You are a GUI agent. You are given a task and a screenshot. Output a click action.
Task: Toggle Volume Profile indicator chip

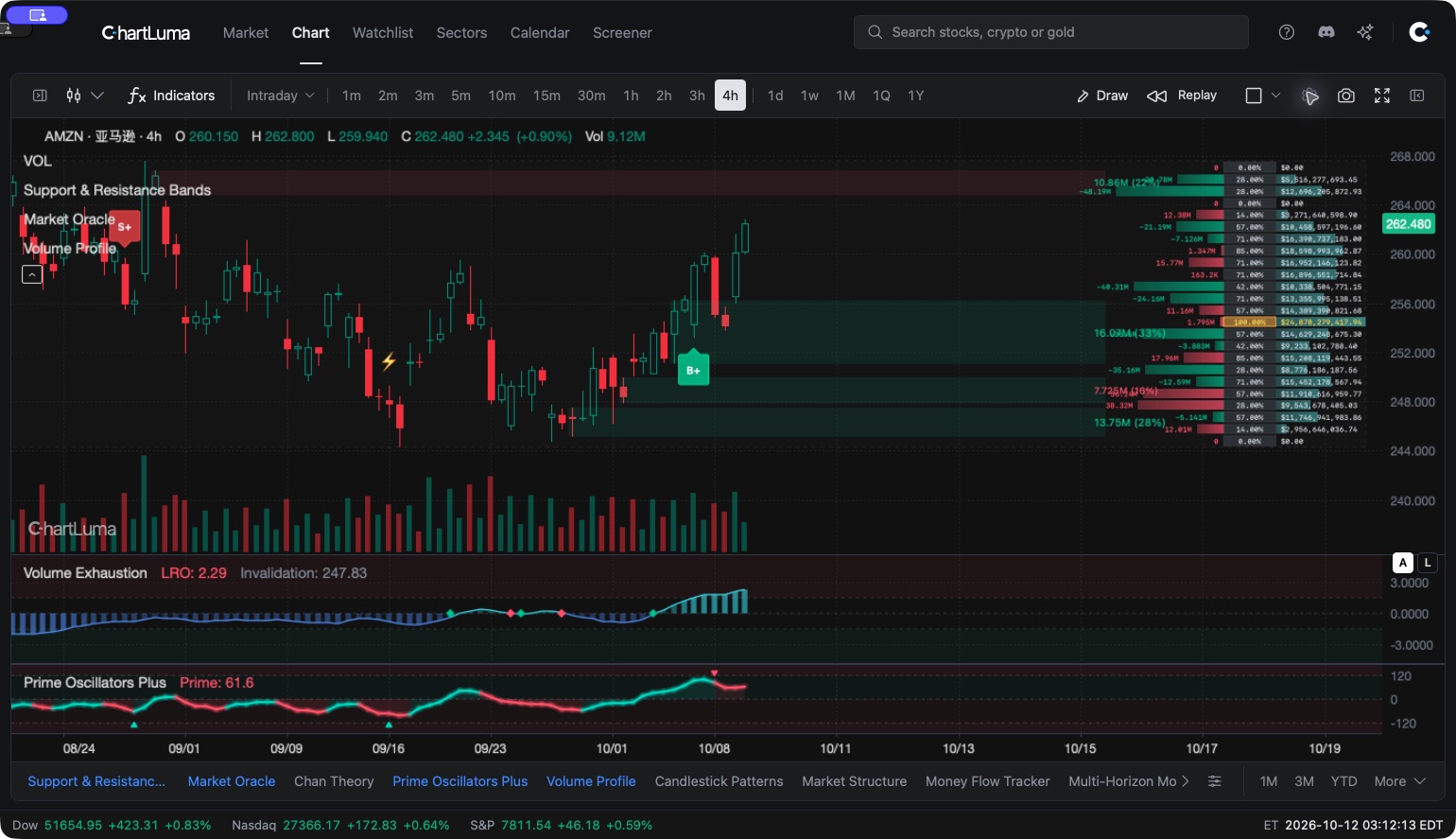point(591,781)
